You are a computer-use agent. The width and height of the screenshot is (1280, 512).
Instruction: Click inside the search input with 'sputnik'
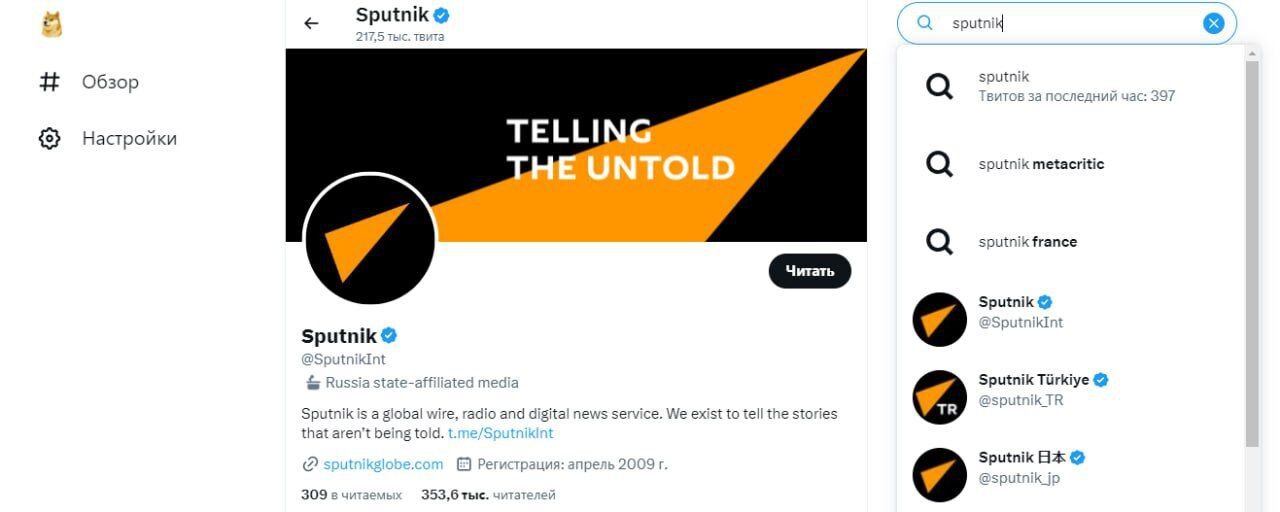click(1070, 23)
